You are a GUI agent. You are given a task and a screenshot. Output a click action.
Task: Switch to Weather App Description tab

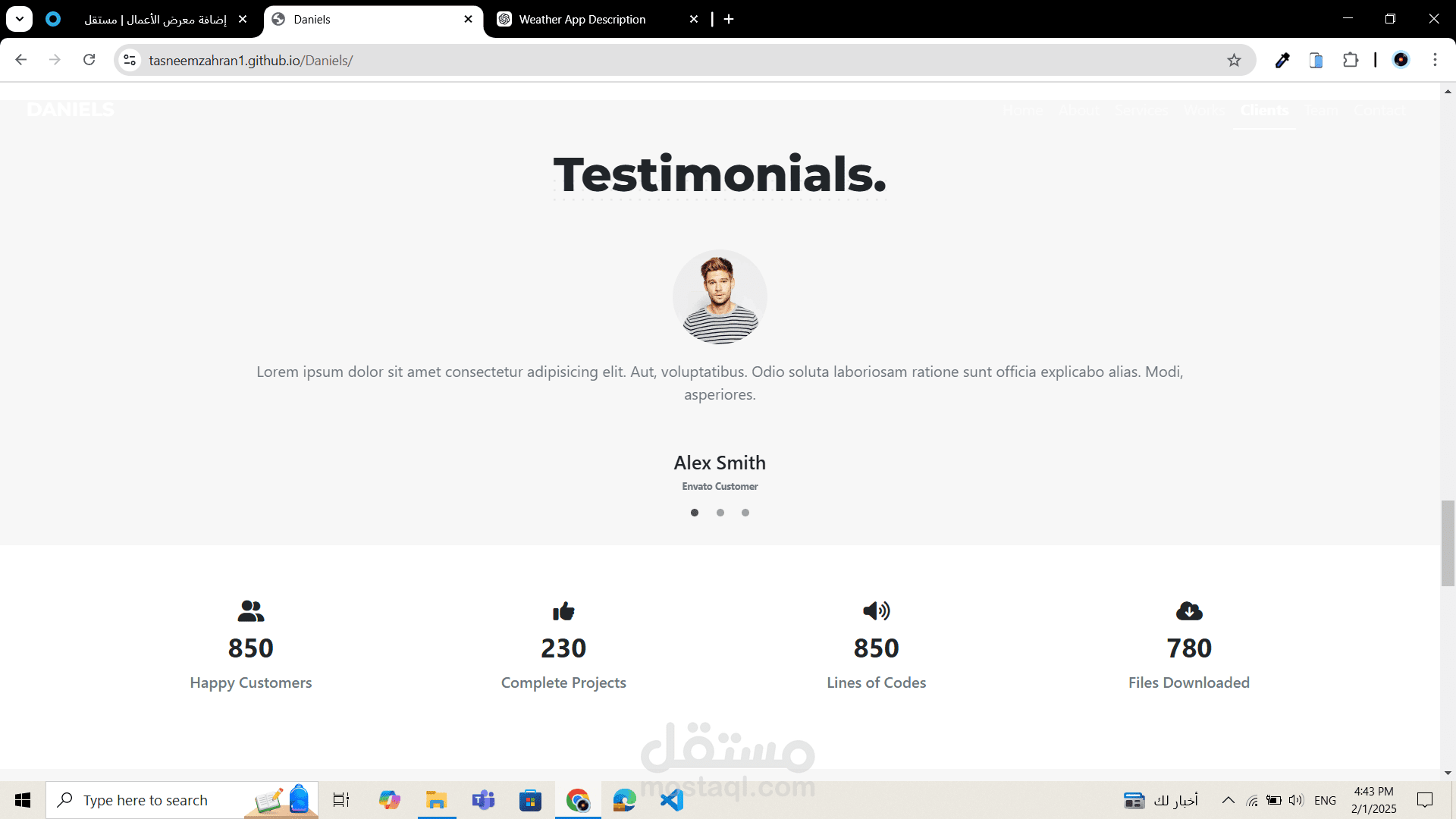tap(582, 20)
